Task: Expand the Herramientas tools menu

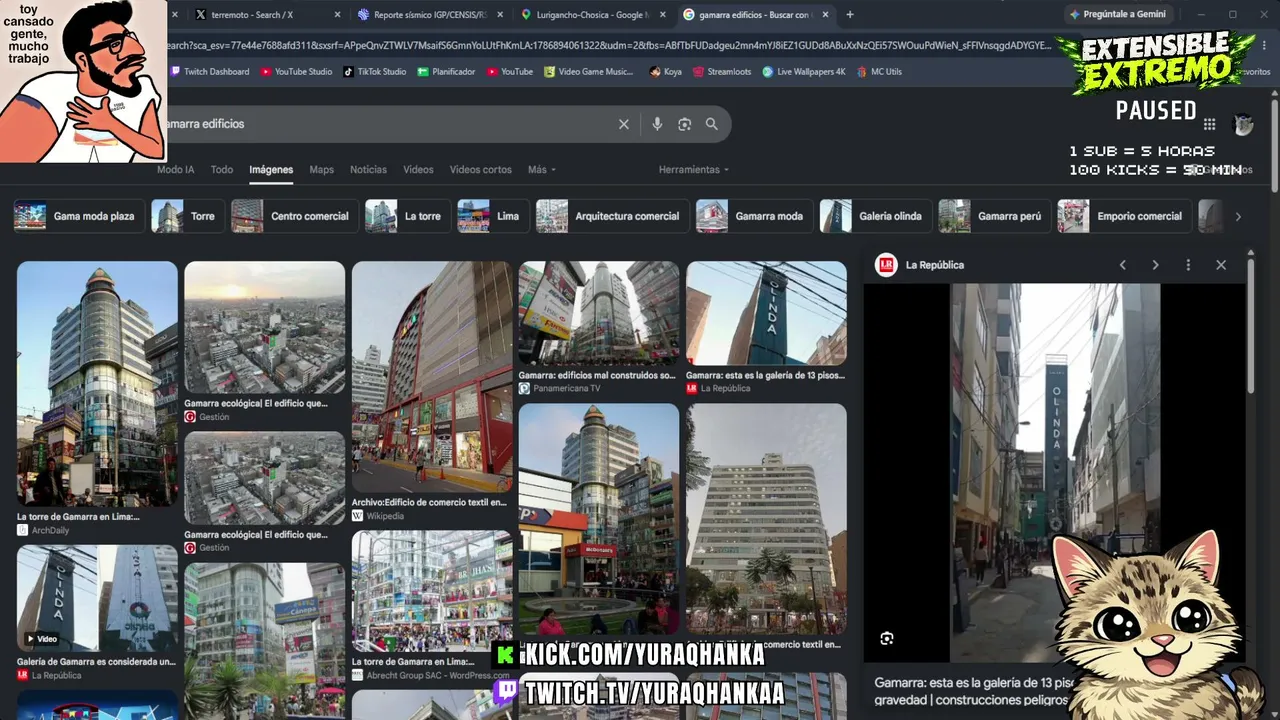Action: (x=694, y=170)
